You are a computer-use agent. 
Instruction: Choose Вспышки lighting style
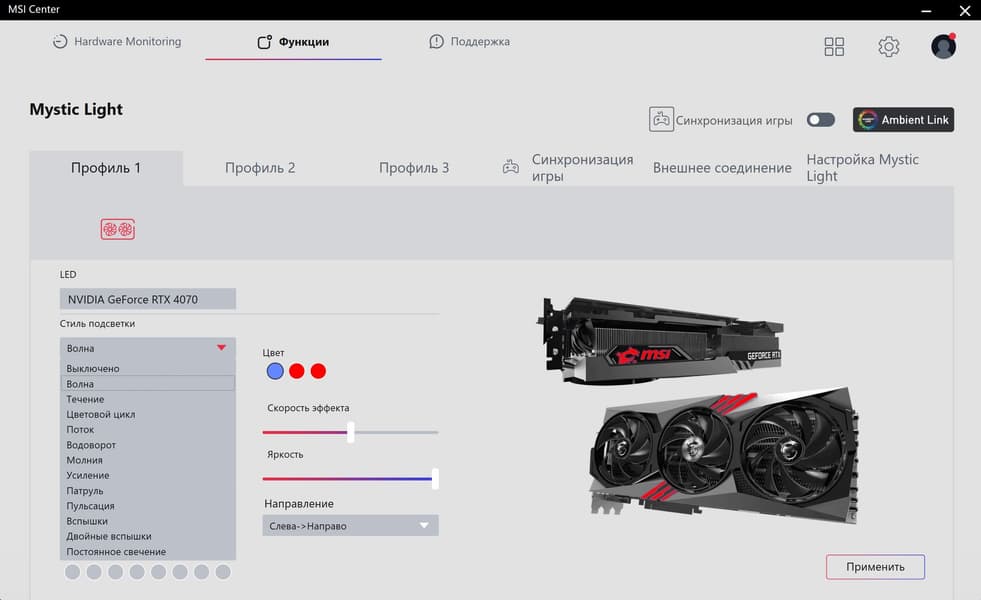coord(148,521)
